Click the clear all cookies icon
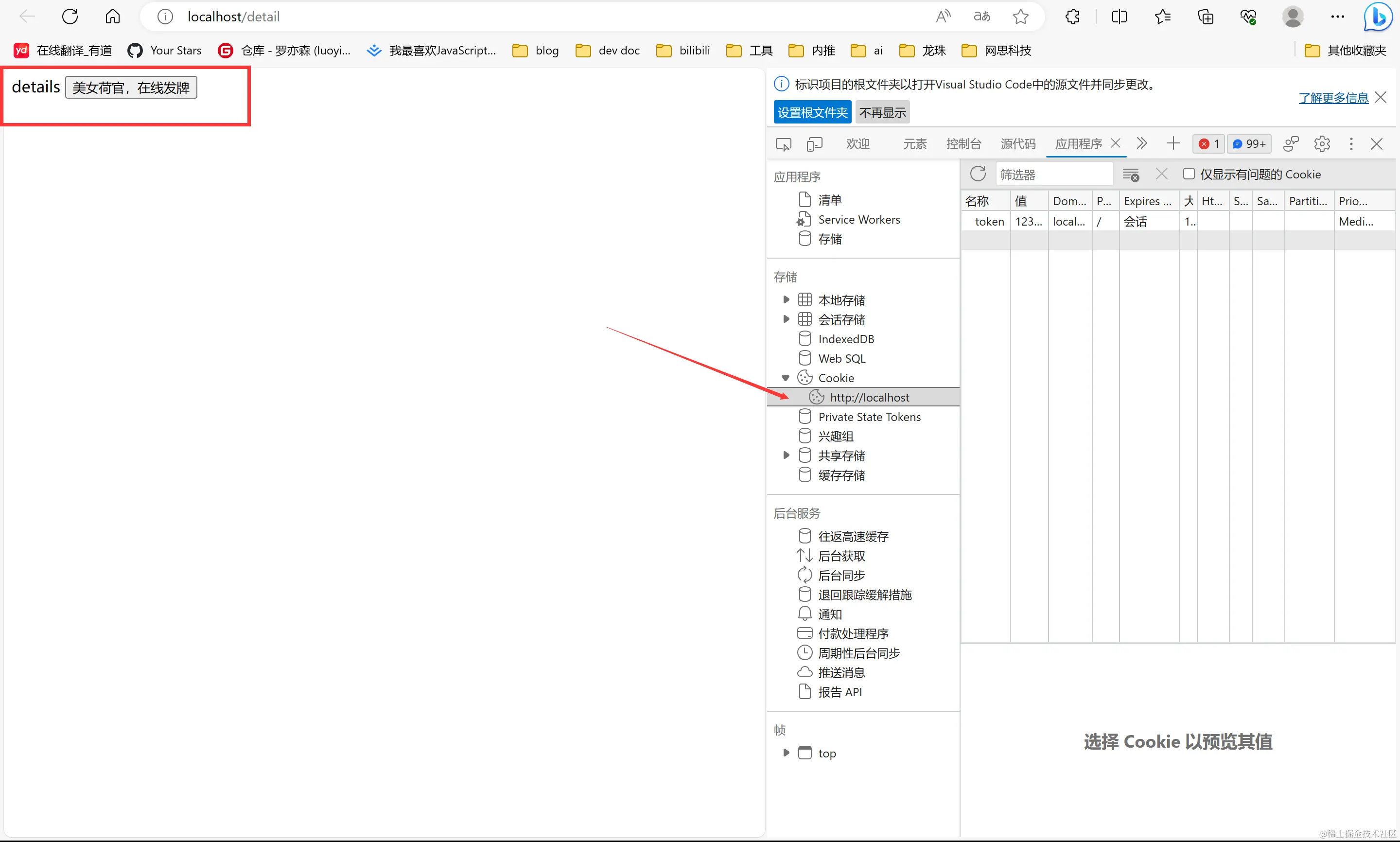Image resolution: width=1400 pixels, height=842 pixels. click(x=1130, y=175)
